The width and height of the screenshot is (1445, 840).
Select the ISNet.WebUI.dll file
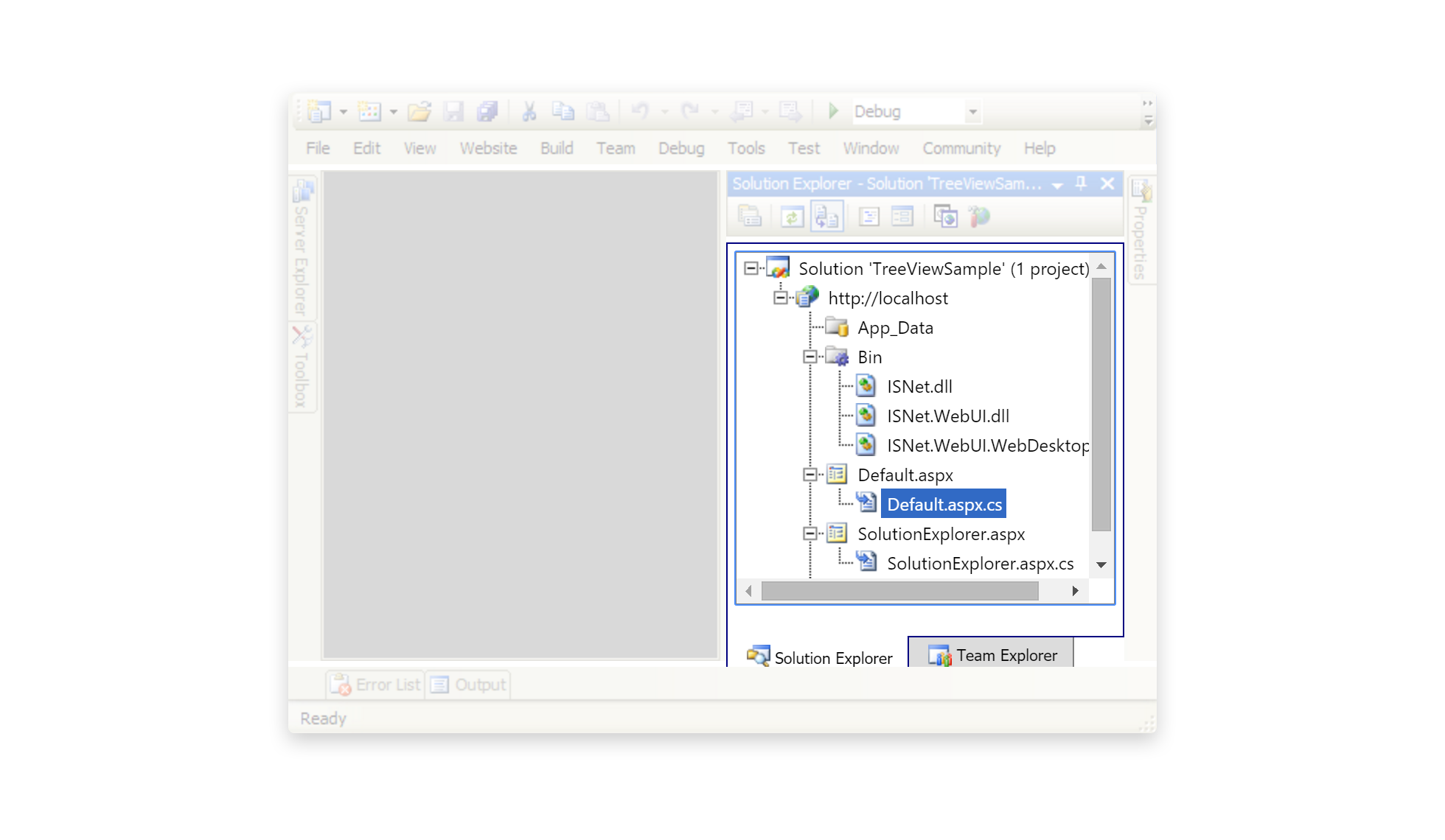tap(947, 416)
